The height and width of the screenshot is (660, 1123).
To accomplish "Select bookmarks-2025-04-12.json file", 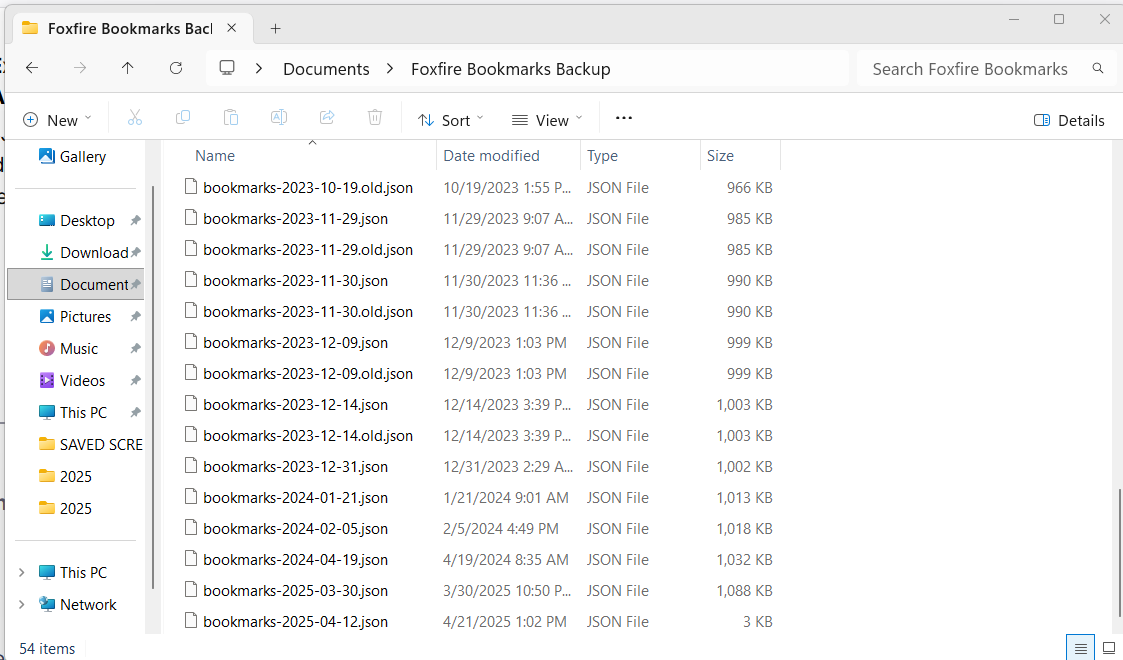I will click(295, 622).
